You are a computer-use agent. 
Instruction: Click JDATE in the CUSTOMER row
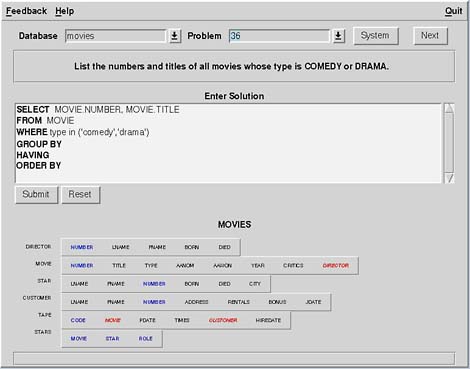pyautogui.click(x=313, y=302)
